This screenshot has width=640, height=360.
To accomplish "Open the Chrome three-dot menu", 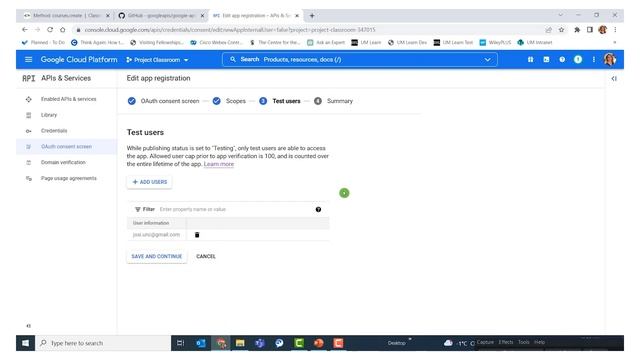I will coord(615,30).
